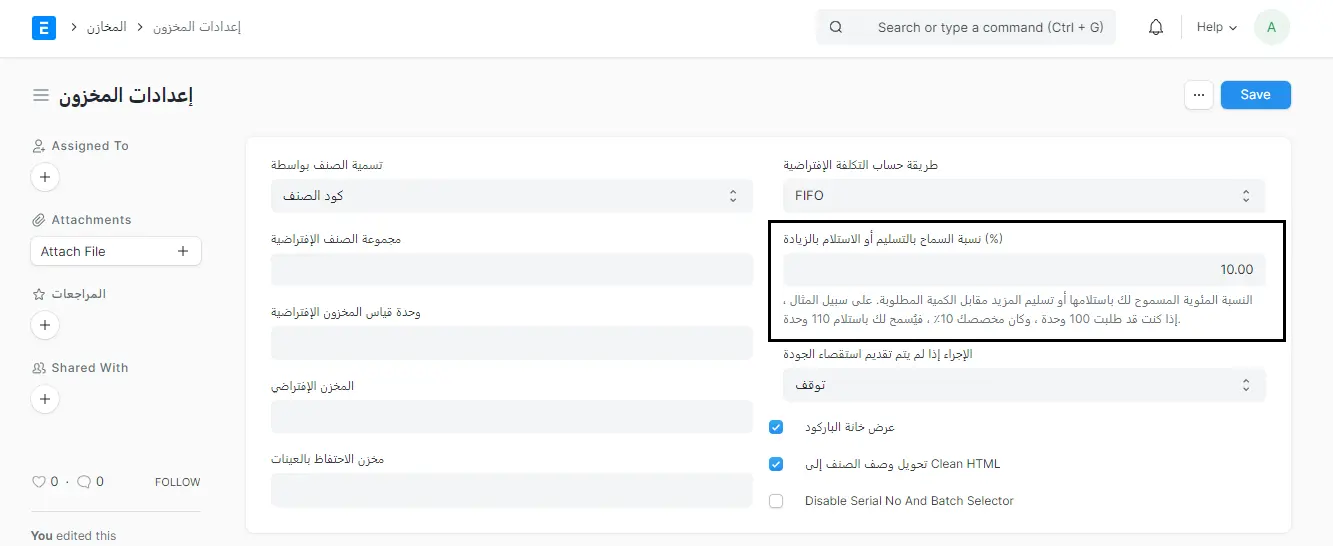Add an assignee with plus button
The height and width of the screenshot is (546, 1333).
[44, 178]
